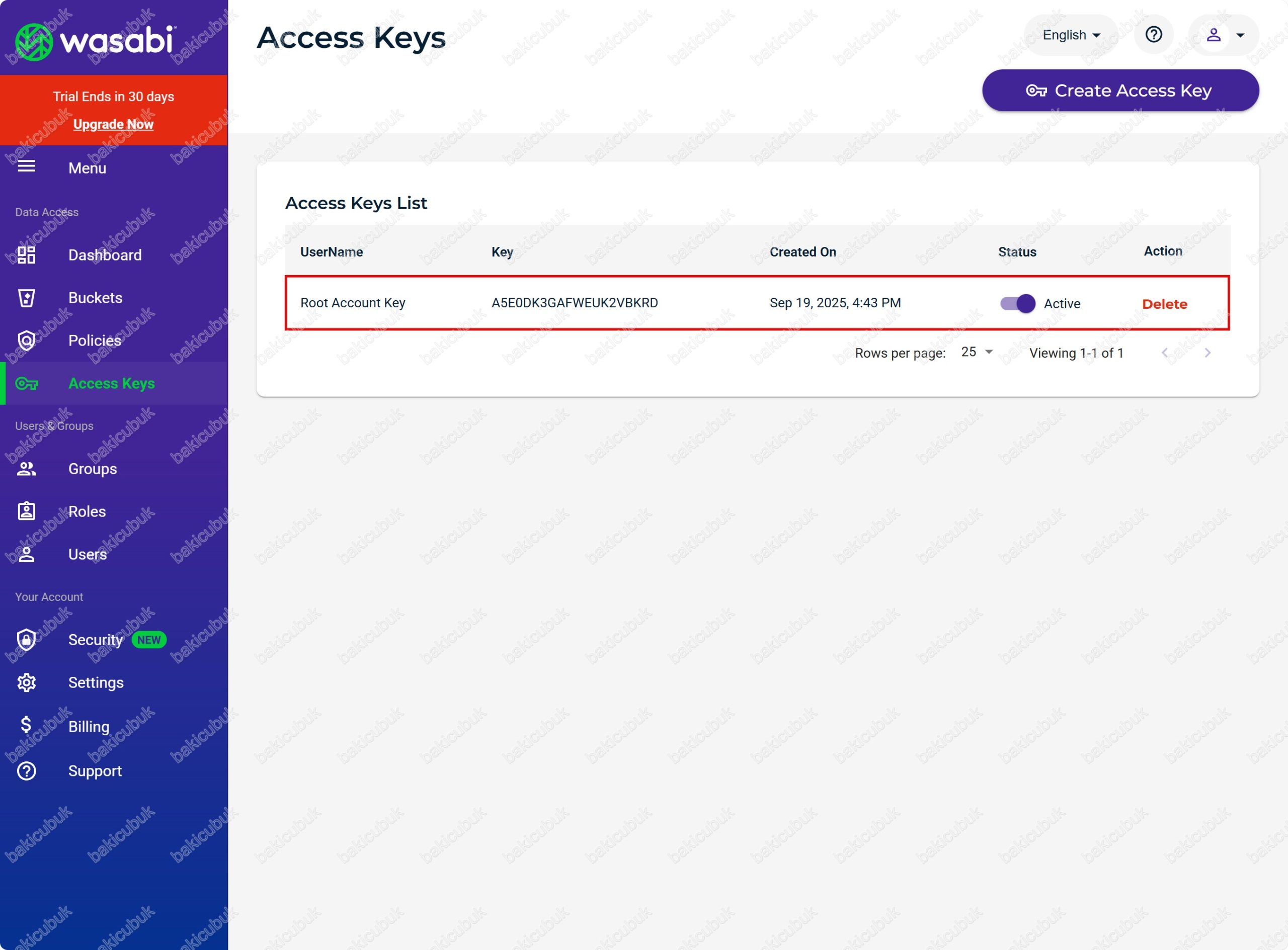Click the Billing dollar icon
Screen dimensions: 1288x950
pyautogui.click(x=27, y=725)
